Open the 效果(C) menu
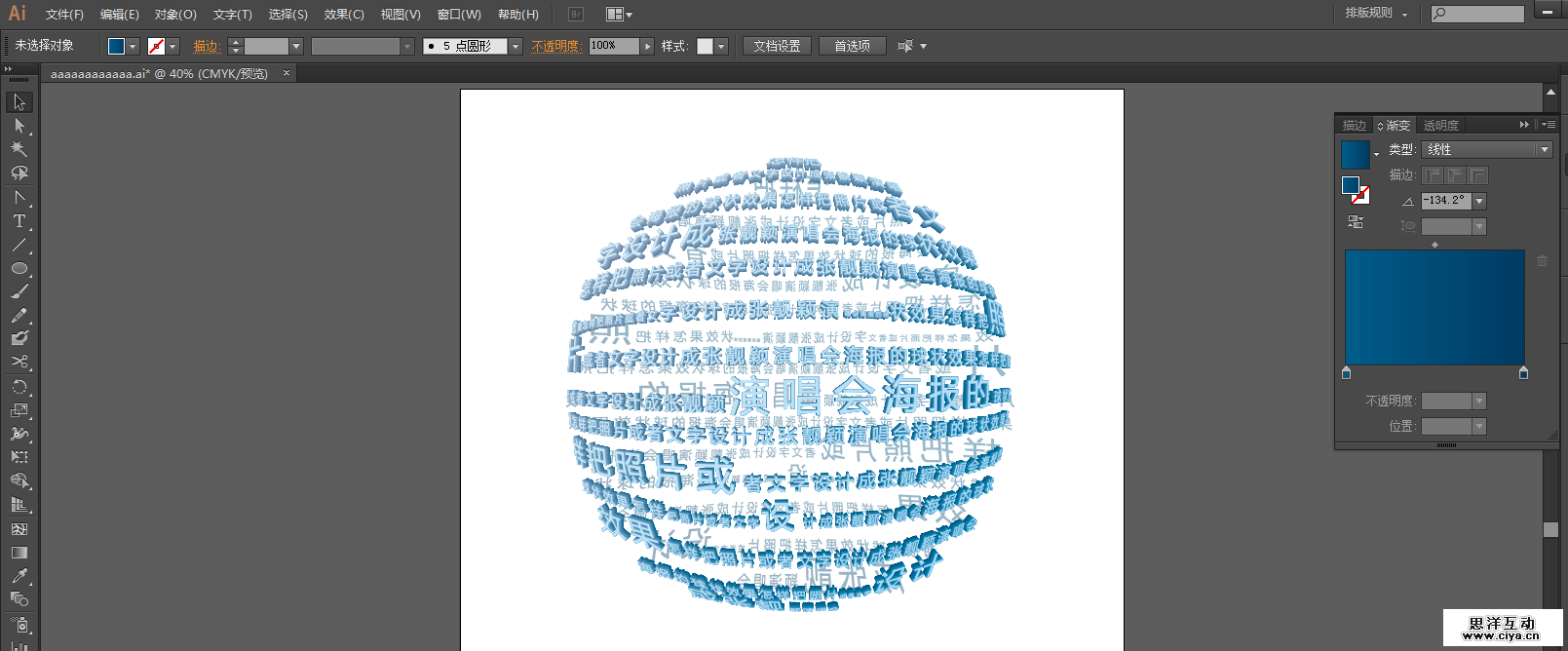This screenshot has width=1568, height=651. point(343,15)
